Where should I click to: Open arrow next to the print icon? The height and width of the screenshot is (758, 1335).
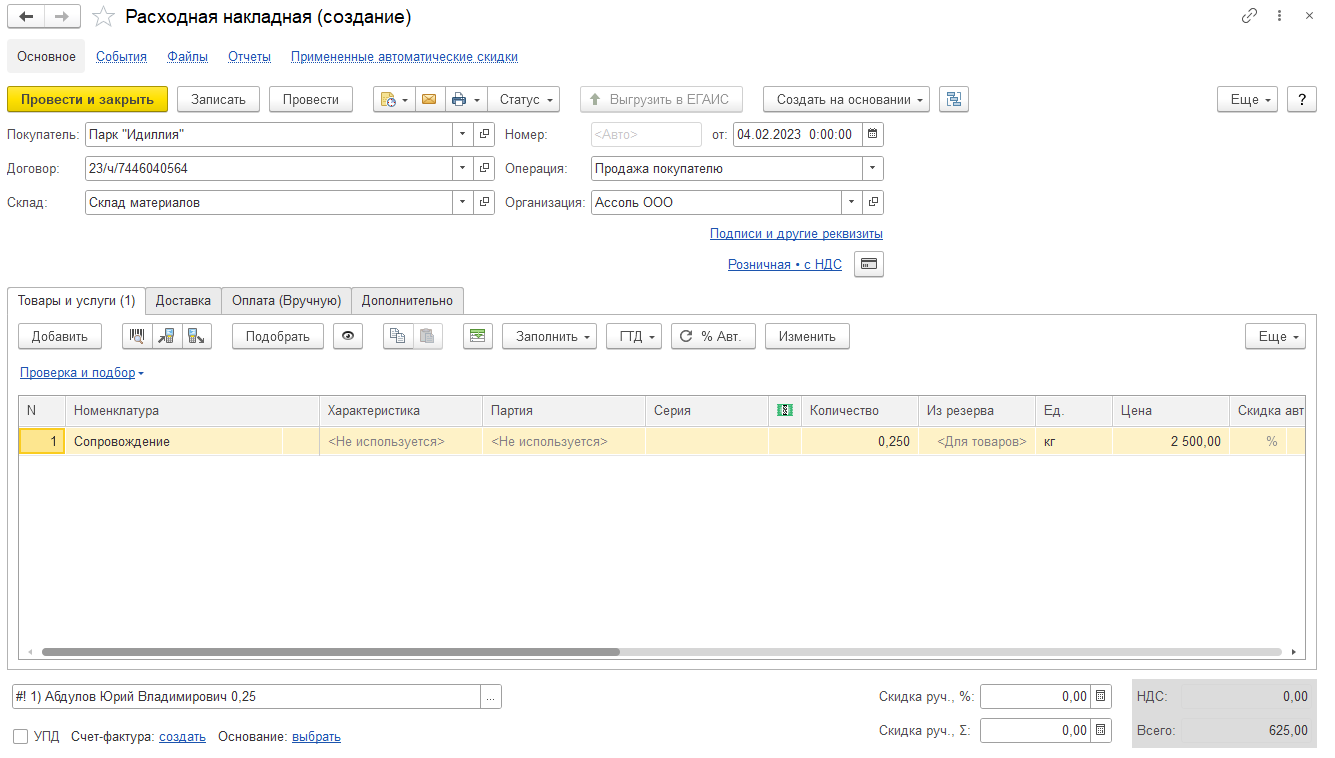(x=478, y=99)
